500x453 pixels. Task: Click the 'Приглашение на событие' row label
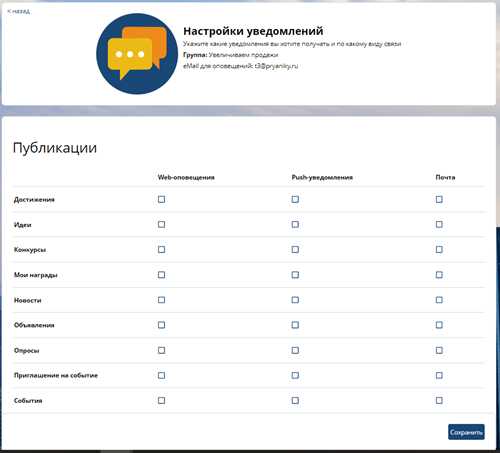coord(56,376)
